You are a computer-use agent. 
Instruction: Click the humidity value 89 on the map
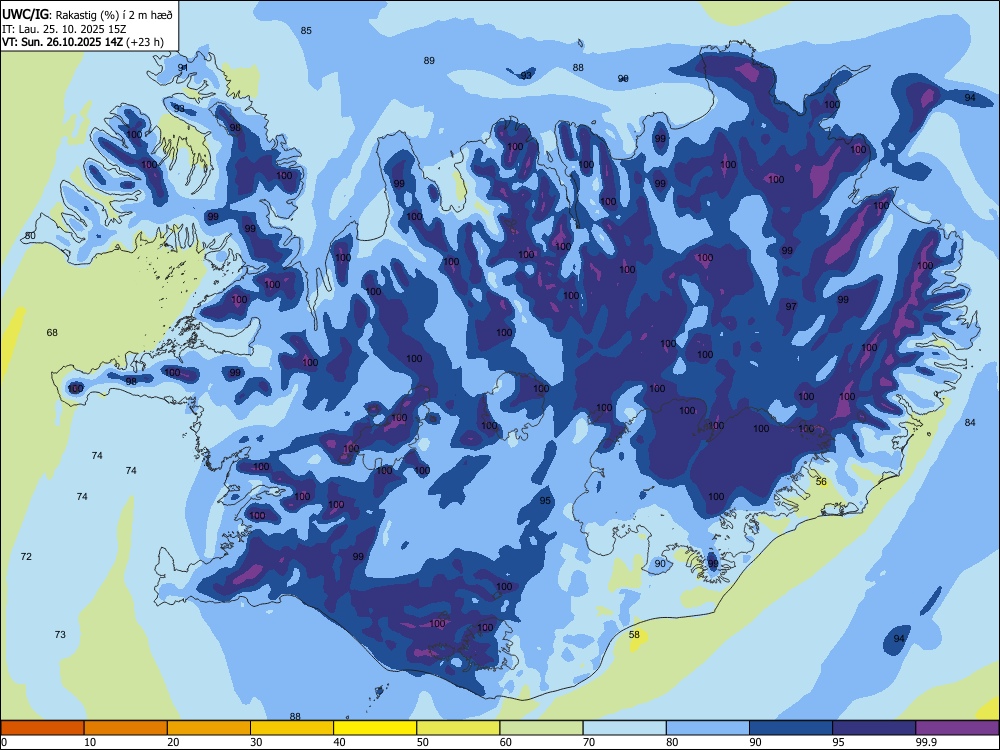(429, 61)
